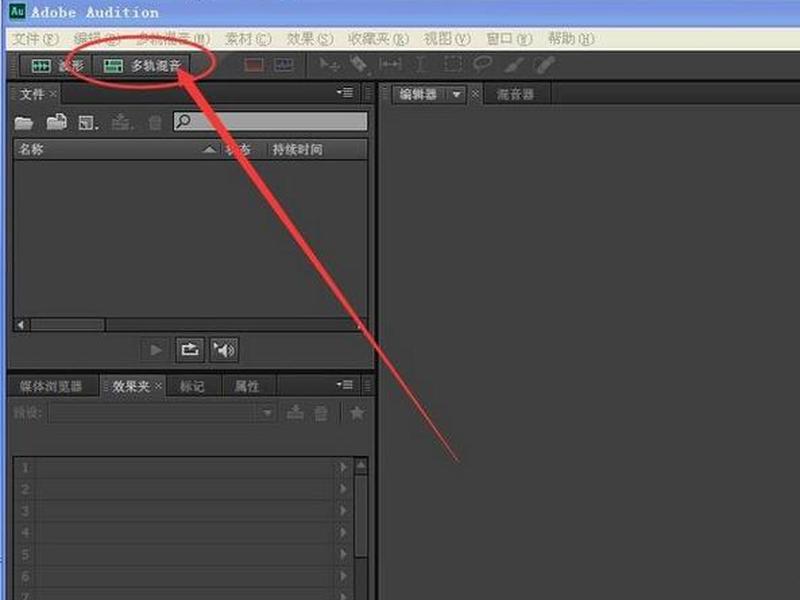The height and width of the screenshot is (600, 800).
Task: Open the effects rack panel options menu
Action: click(x=345, y=385)
